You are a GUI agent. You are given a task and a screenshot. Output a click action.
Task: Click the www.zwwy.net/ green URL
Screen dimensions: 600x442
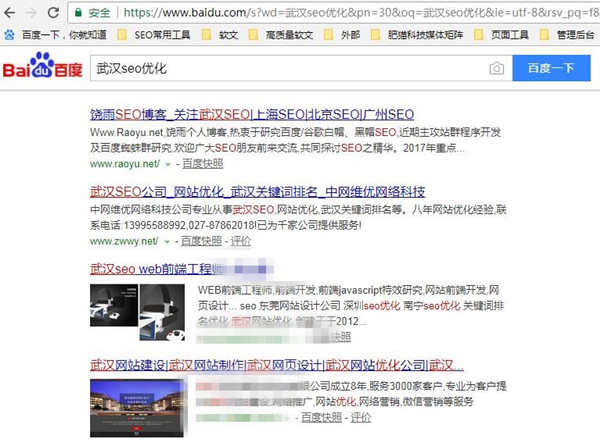124,241
